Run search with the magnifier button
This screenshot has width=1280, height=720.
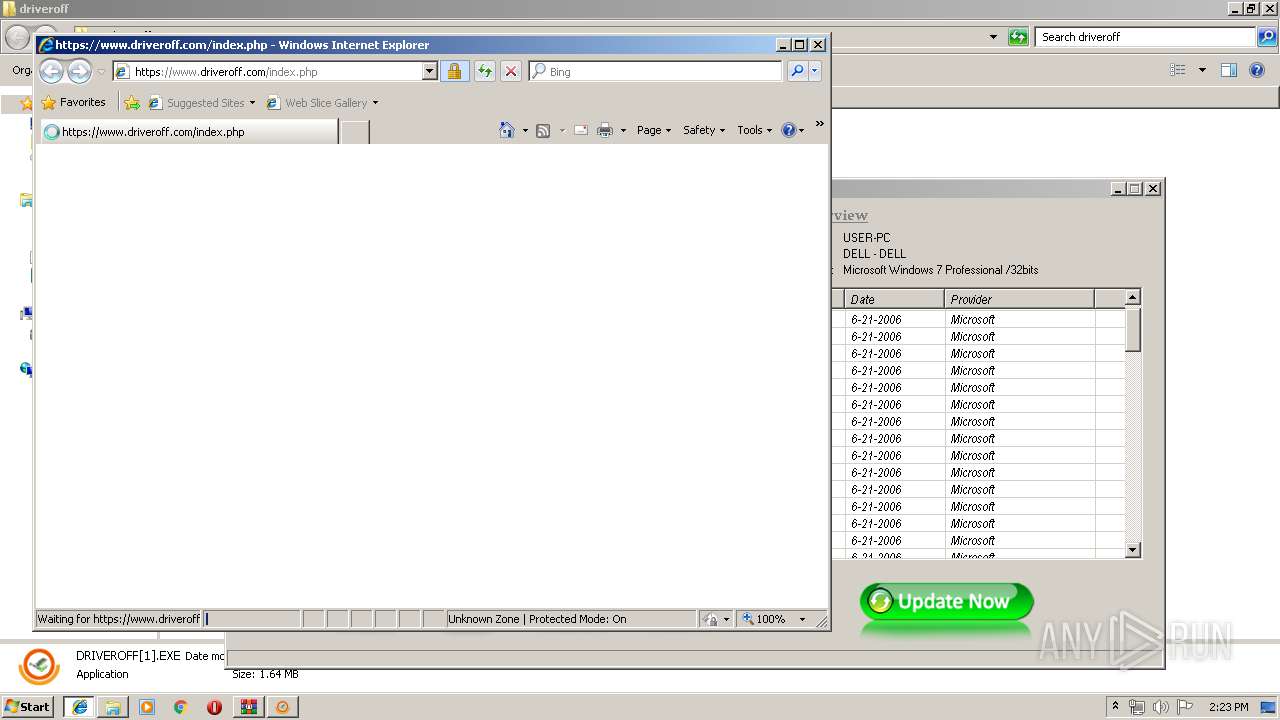point(797,72)
